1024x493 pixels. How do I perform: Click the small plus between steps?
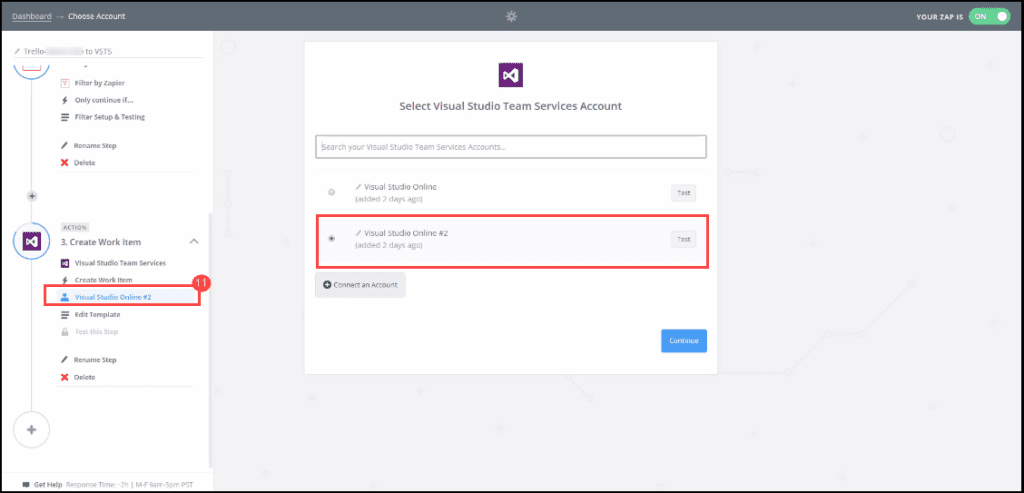pyautogui.click(x=32, y=196)
